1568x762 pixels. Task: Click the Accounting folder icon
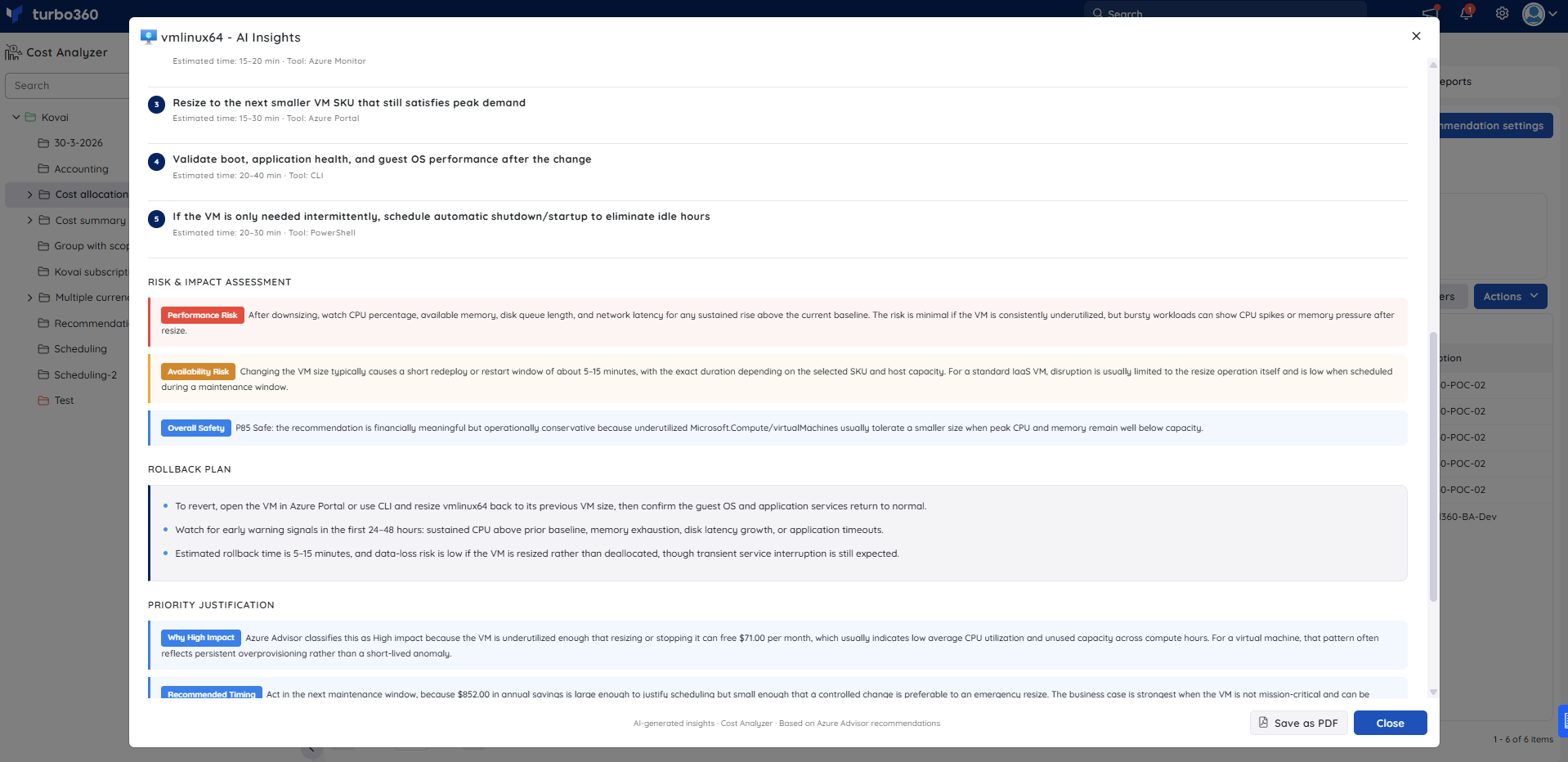point(43,168)
